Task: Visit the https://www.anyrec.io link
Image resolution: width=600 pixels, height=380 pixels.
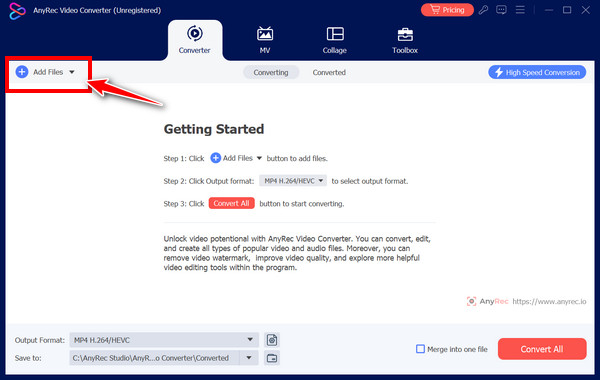Action: pos(549,302)
